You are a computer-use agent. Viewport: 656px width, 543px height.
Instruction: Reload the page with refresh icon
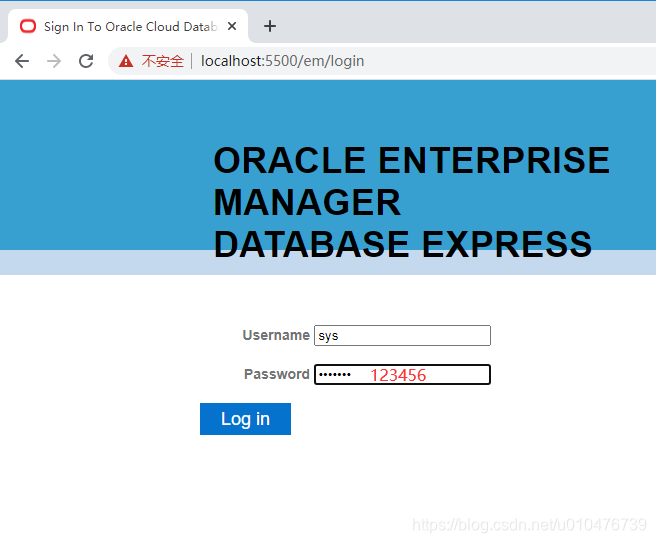(86, 61)
